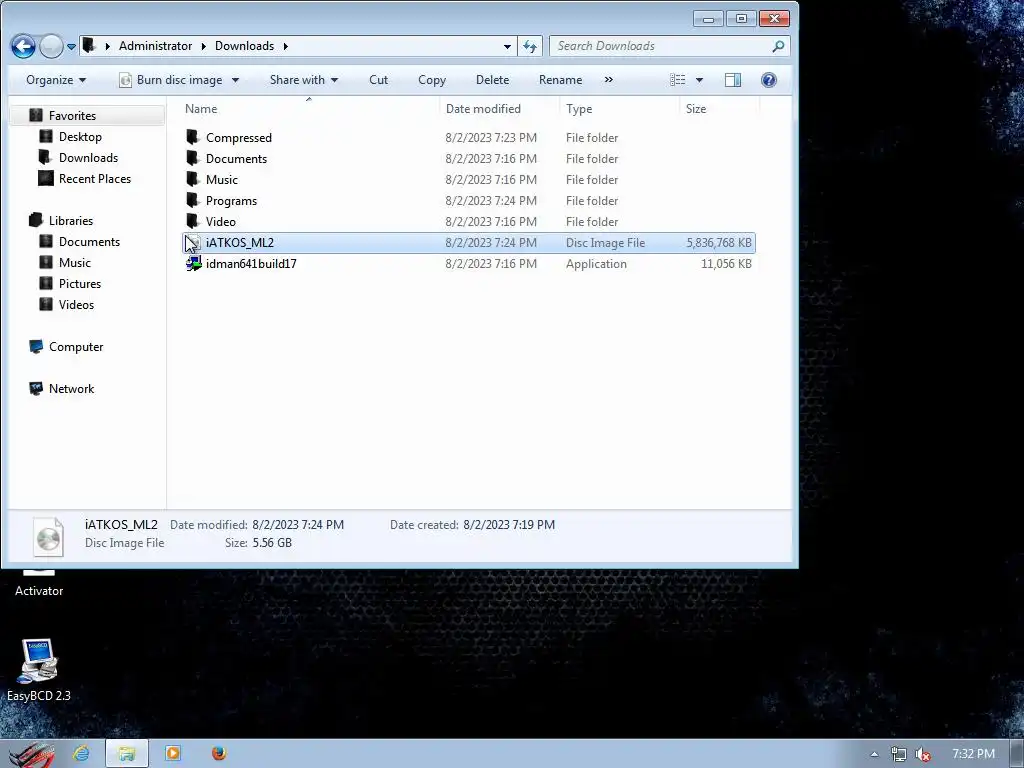Click Delete in the toolbar
The width and height of the screenshot is (1024, 768).
coord(492,80)
